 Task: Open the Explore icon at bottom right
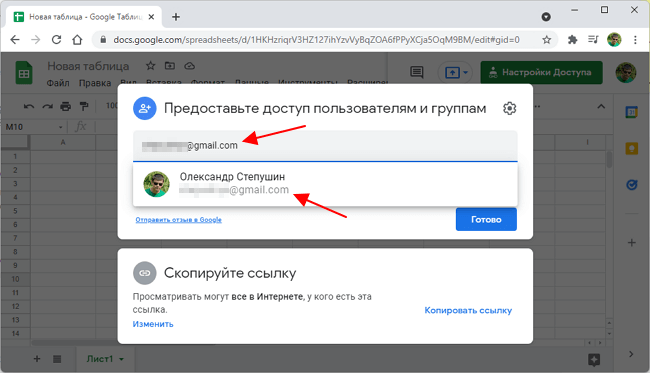coord(594,360)
